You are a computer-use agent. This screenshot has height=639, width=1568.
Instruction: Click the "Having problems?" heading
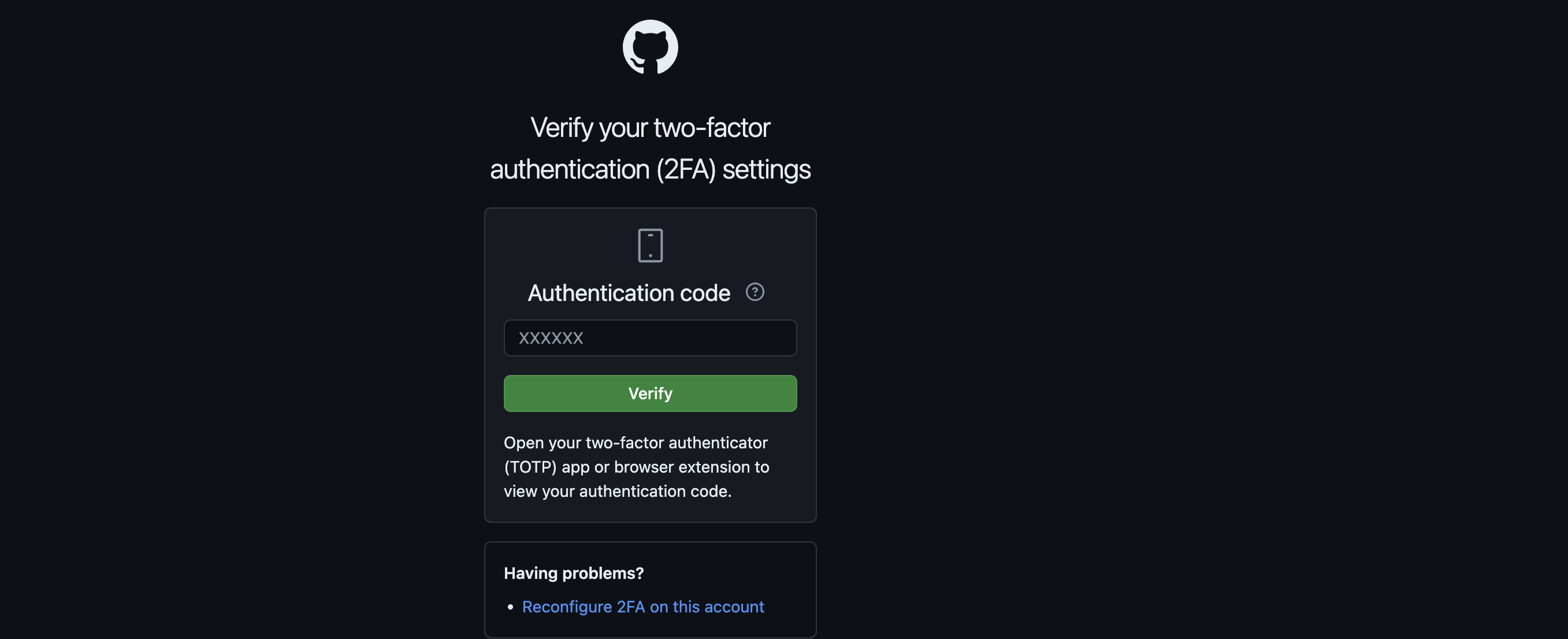(573, 573)
